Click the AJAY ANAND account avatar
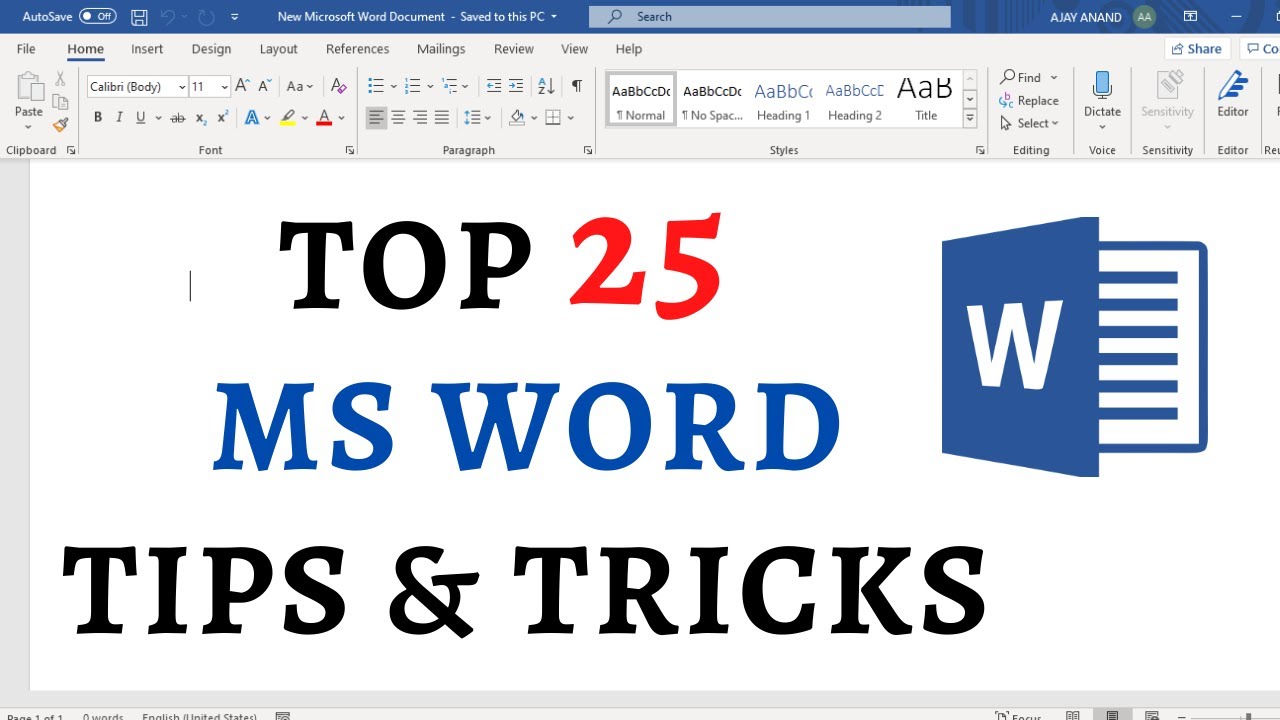1280x720 pixels. 1145,17
